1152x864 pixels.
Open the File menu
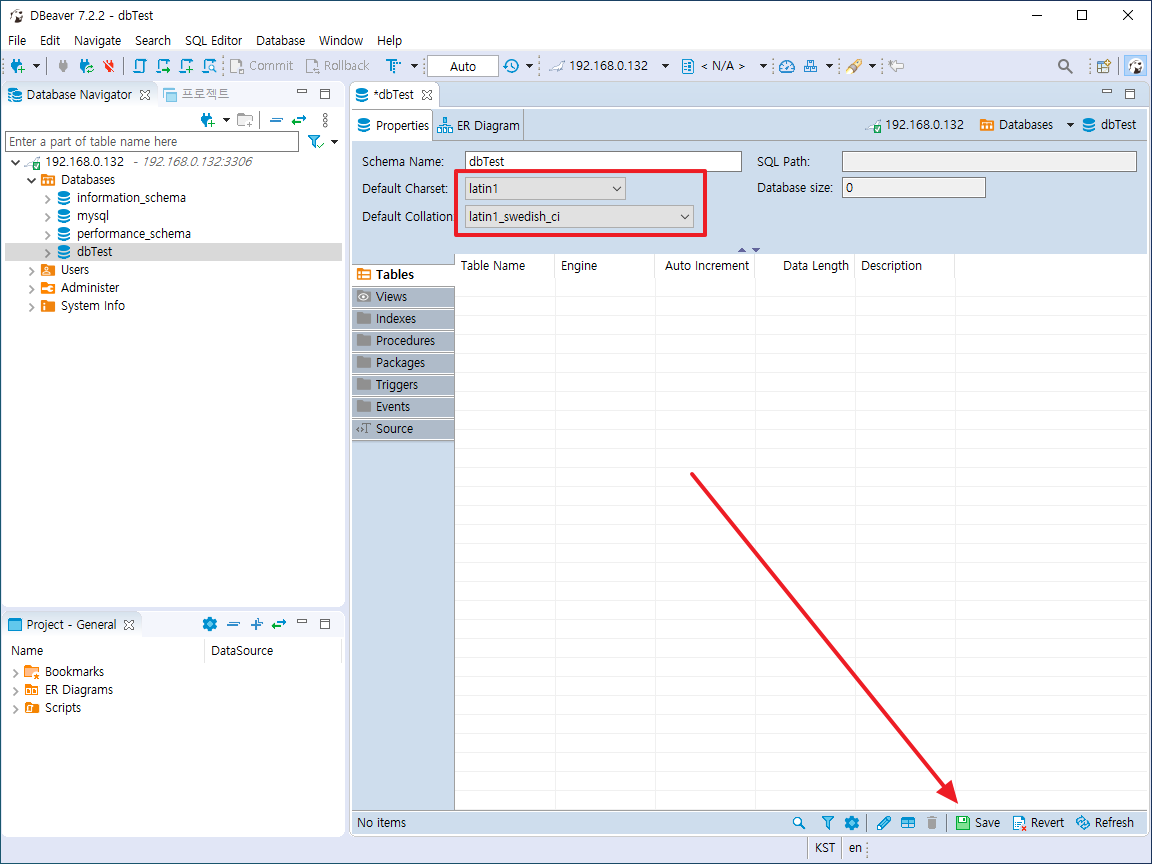click(17, 40)
